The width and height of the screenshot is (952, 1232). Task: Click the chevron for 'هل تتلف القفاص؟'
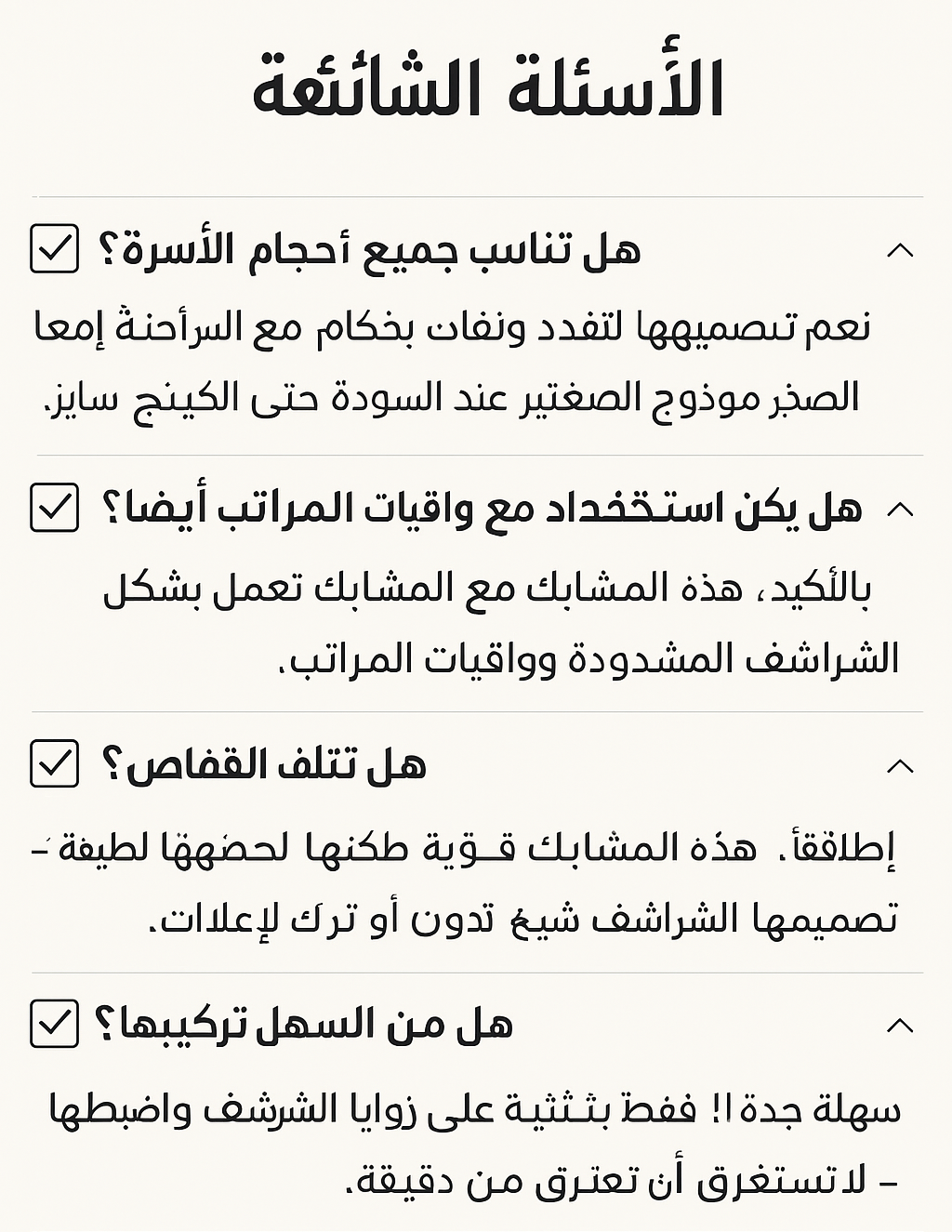click(900, 766)
